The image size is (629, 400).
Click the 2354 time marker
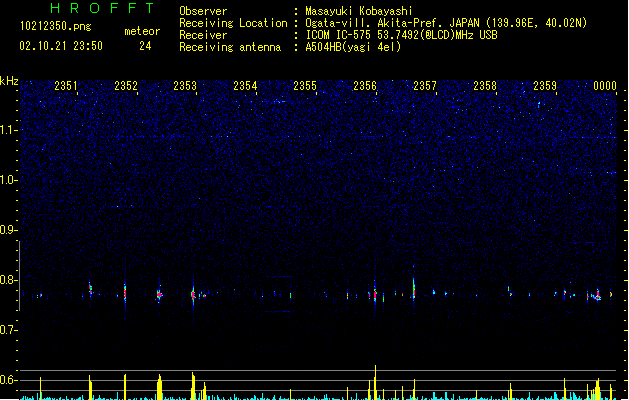pyautogui.click(x=245, y=86)
